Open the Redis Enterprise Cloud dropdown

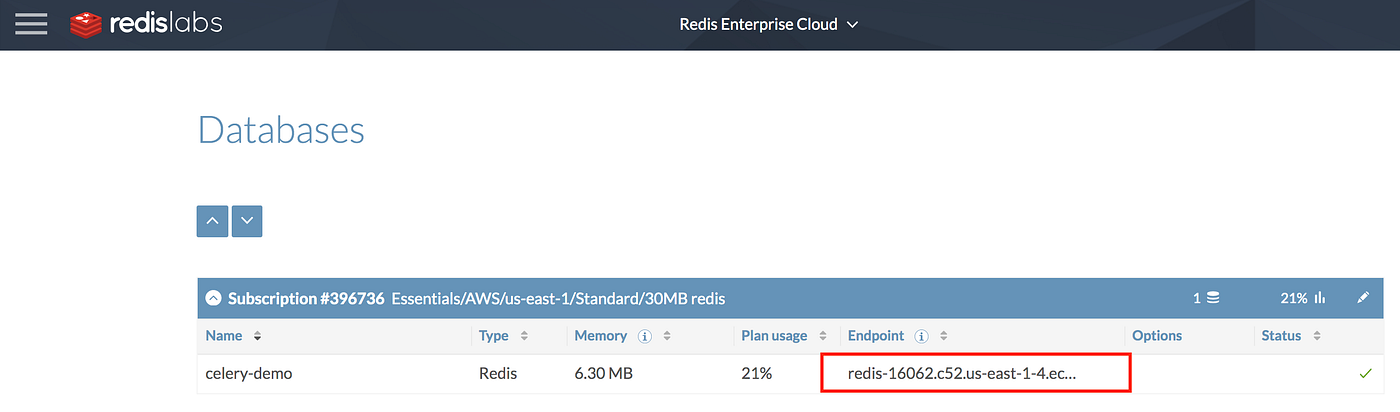pos(768,24)
